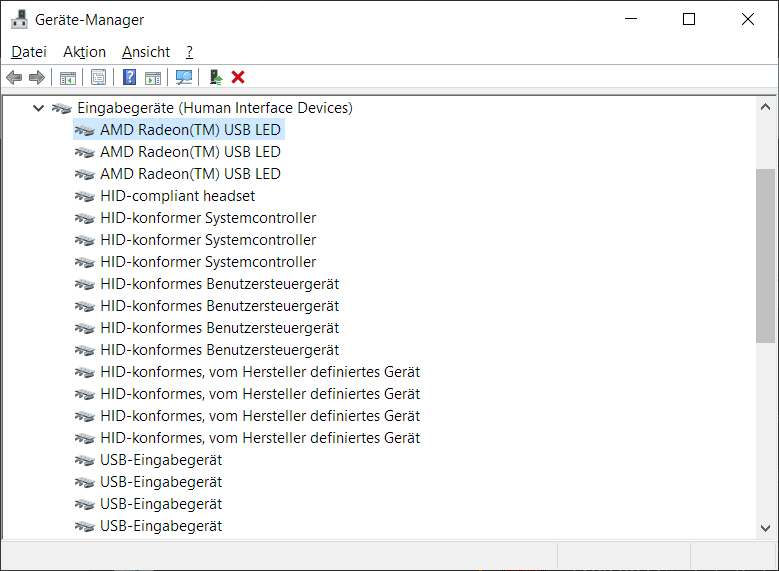This screenshot has height=571, width=779.
Task: Click the blue Help question mark icon
Action: [129, 77]
